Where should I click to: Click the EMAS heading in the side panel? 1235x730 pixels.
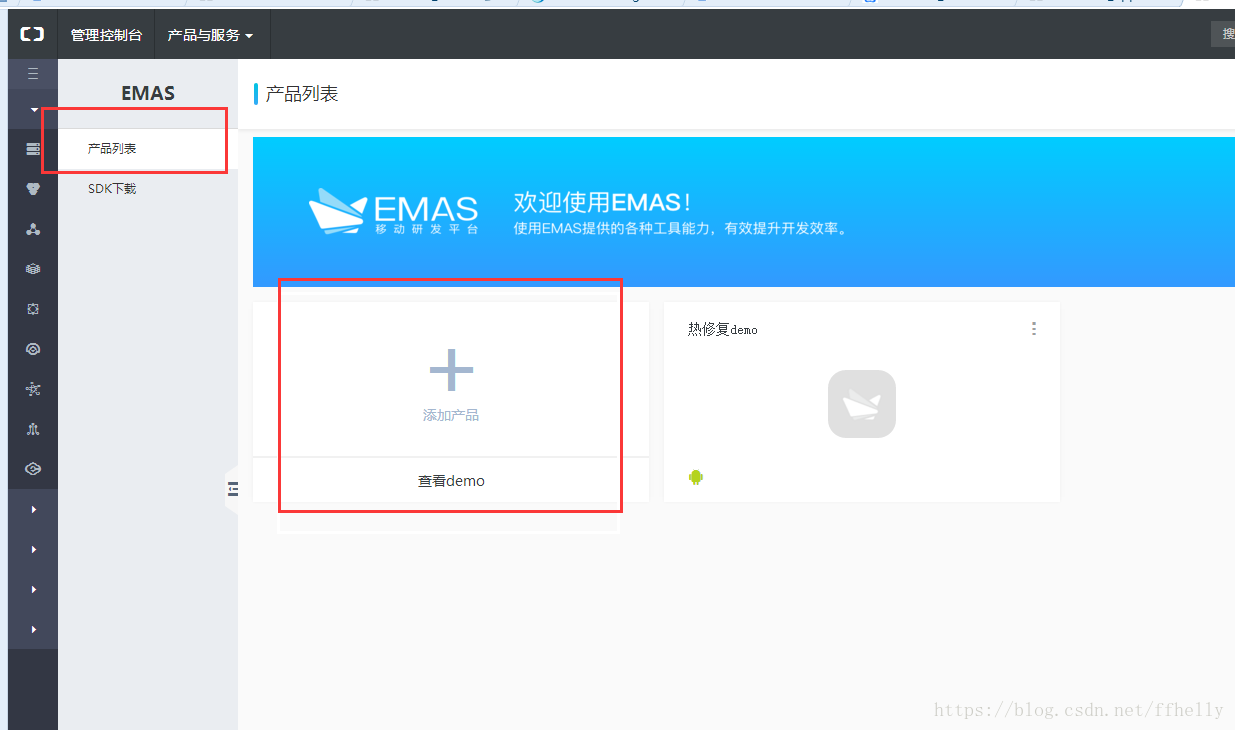click(148, 93)
